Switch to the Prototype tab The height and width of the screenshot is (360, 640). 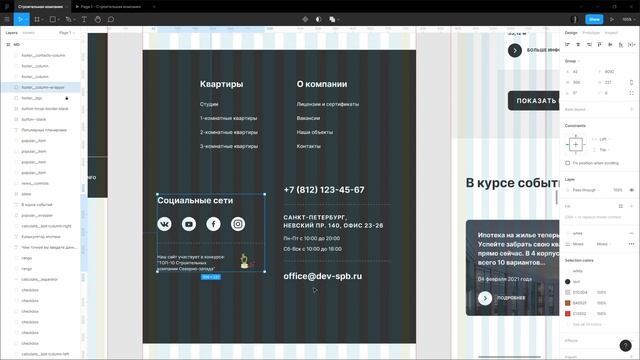point(591,33)
